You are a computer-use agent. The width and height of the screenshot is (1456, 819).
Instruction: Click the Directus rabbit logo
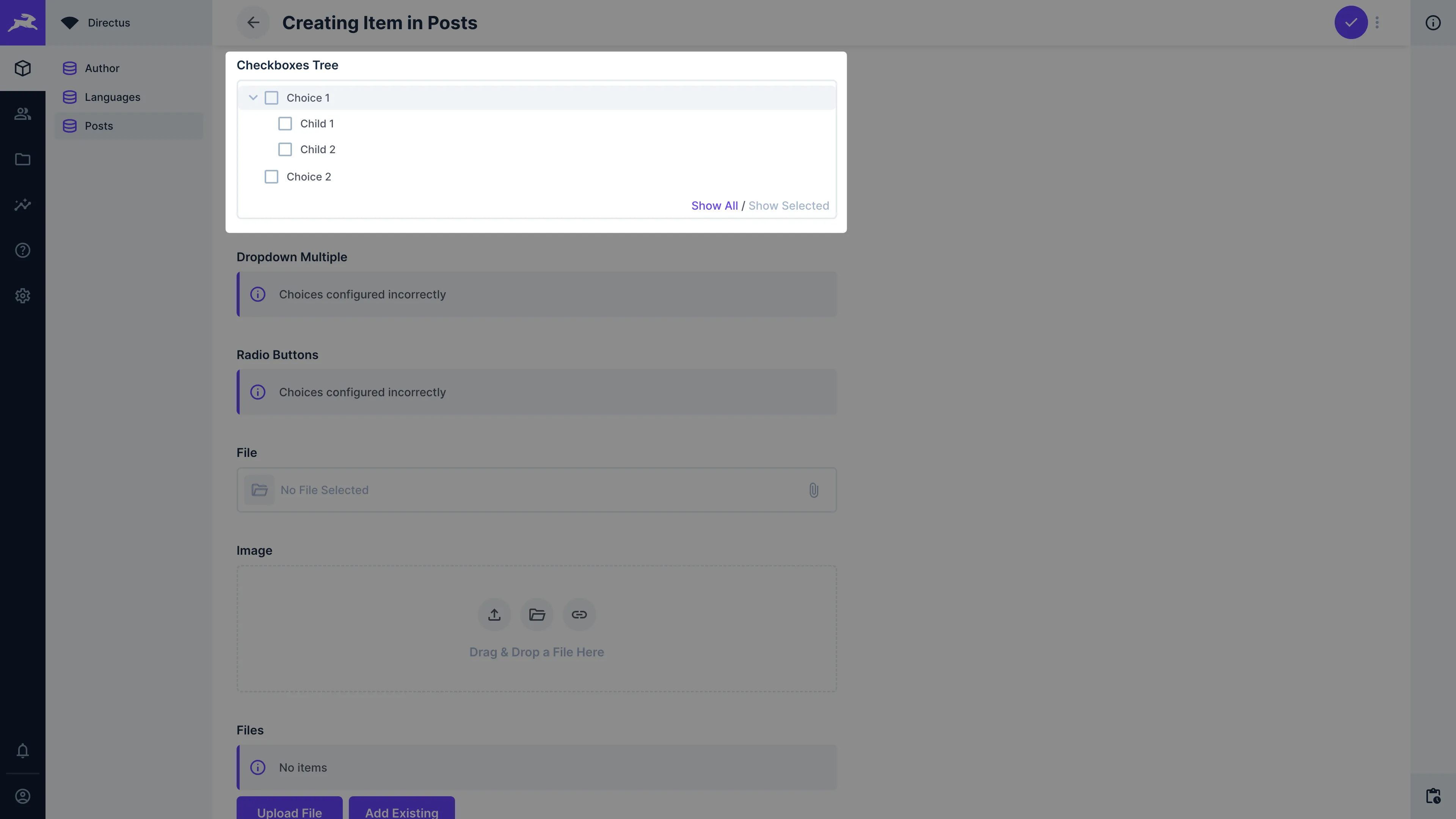[x=23, y=23]
